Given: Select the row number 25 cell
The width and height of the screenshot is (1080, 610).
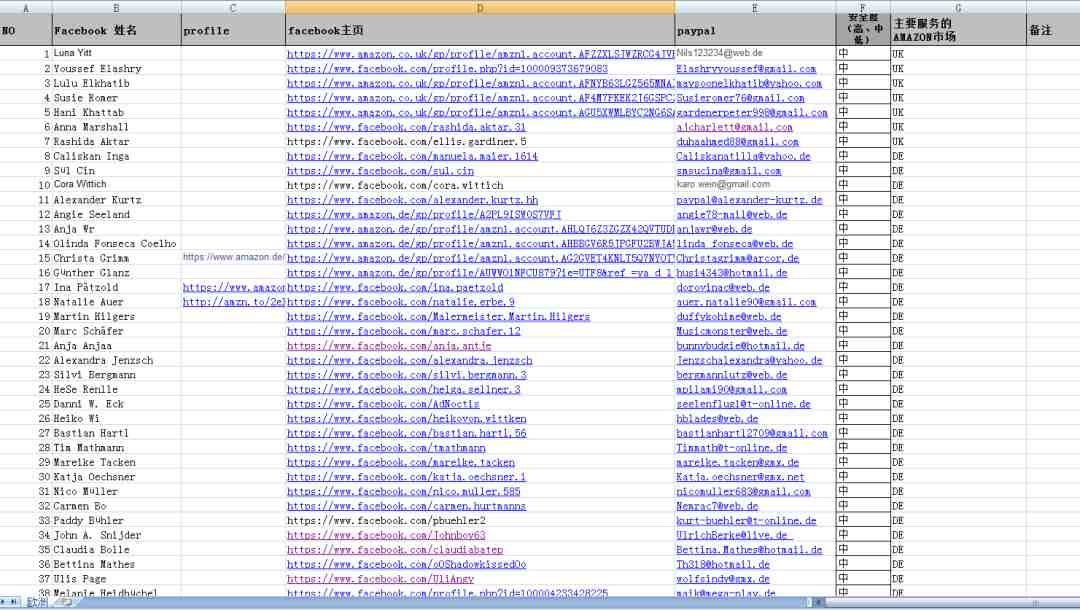Looking at the screenshot, I should coord(25,404).
